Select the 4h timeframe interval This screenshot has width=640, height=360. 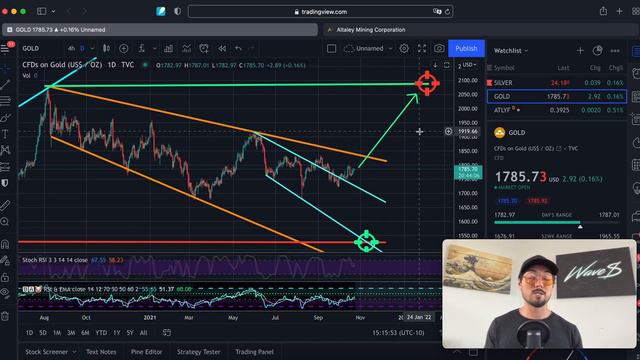click(x=71, y=49)
